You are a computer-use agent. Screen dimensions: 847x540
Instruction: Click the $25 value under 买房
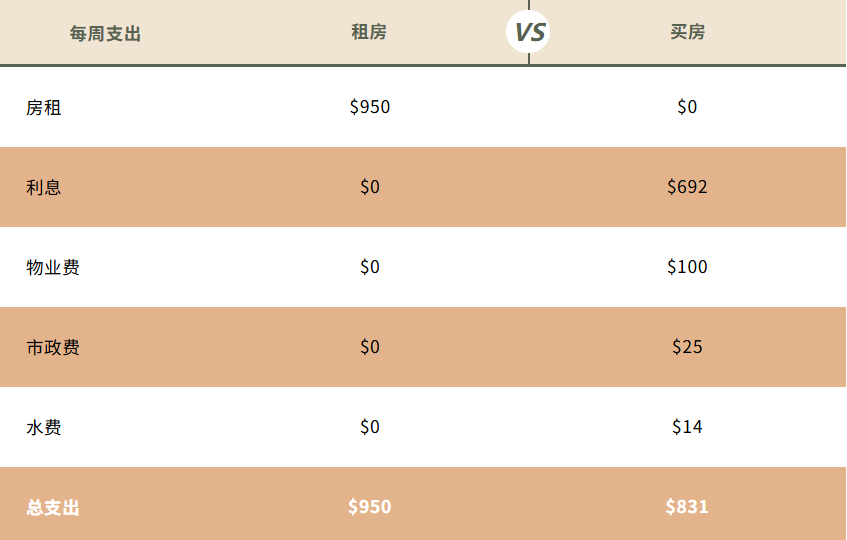tap(687, 347)
